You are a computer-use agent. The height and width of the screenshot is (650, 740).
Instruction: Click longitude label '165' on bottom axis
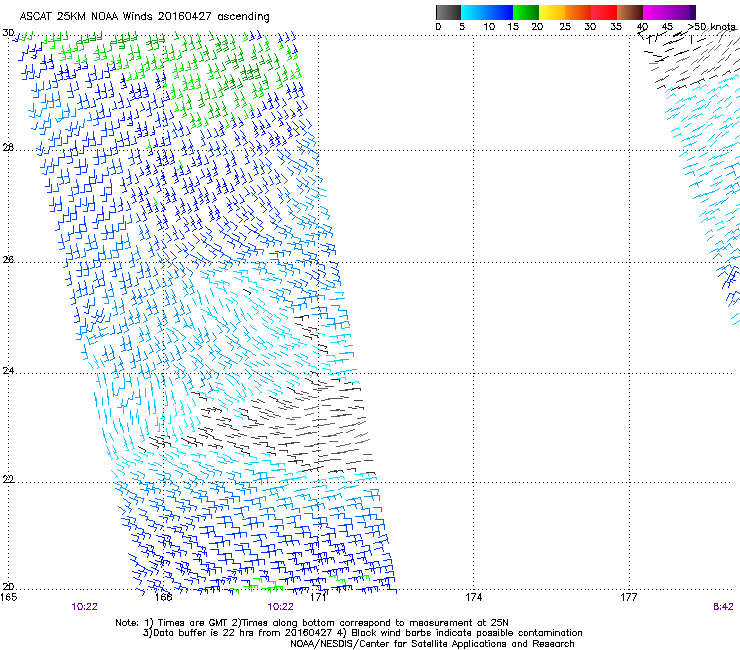(8, 598)
